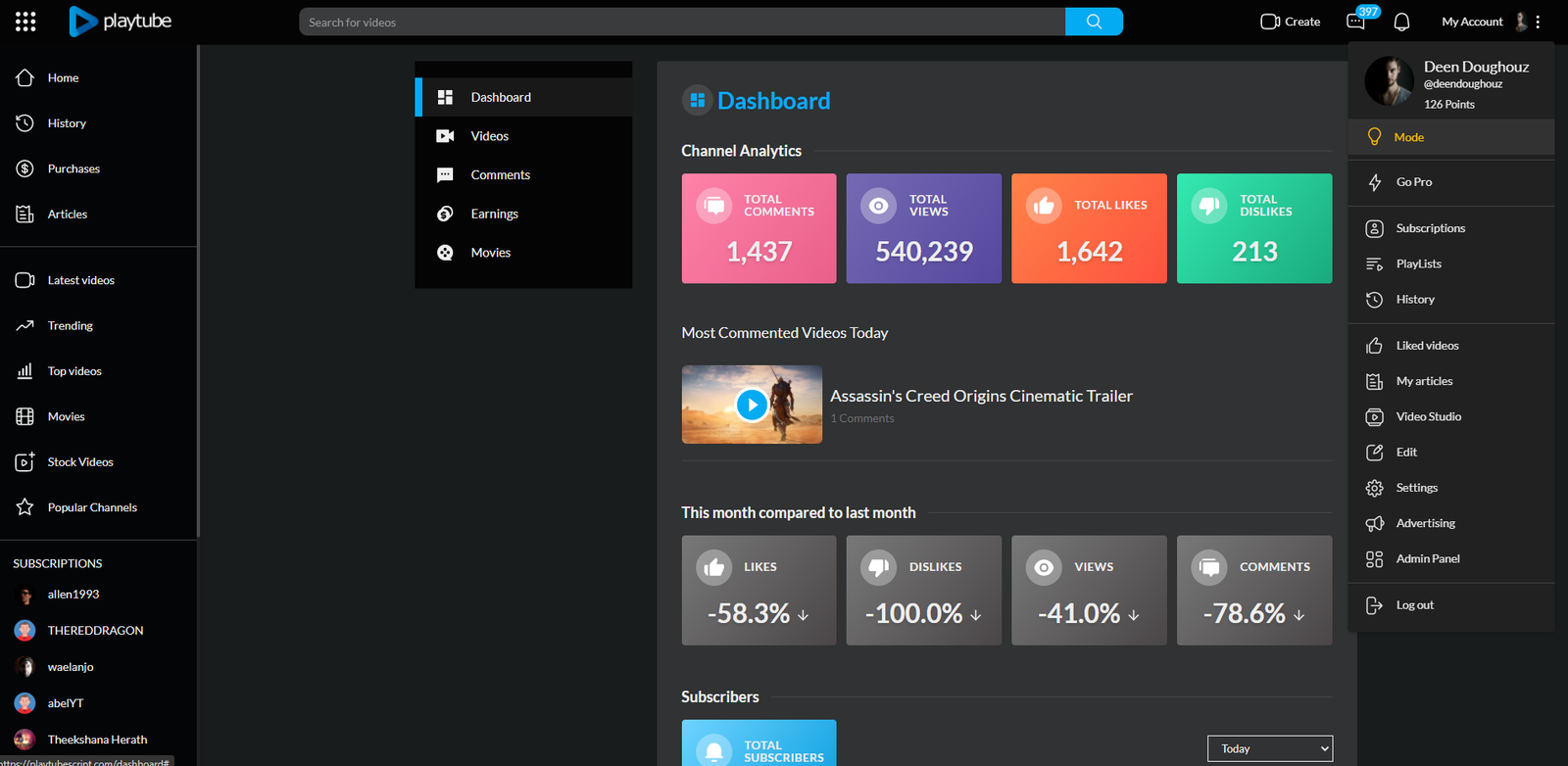Click the notifications bell icon
This screenshot has width=1568, height=766.
coord(1401,22)
